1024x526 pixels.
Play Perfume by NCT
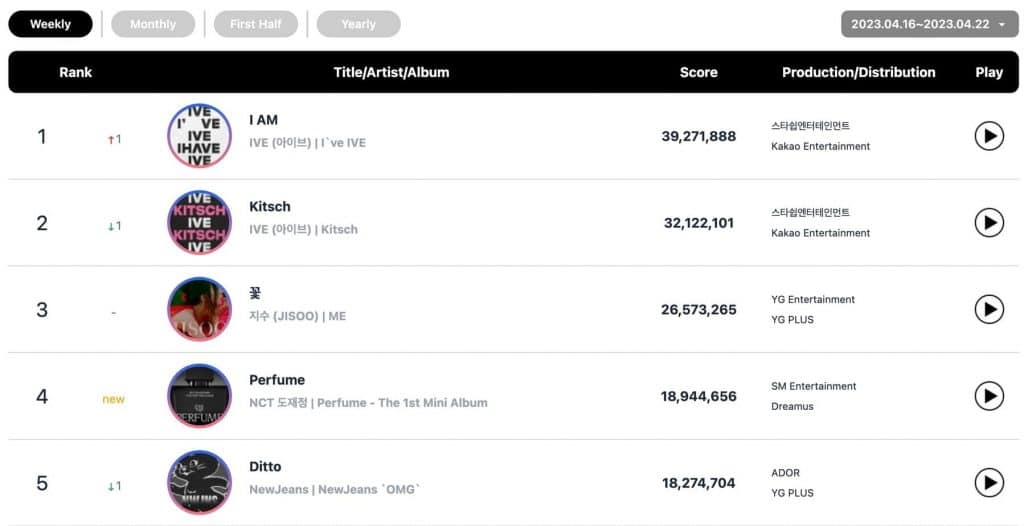click(988, 396)
